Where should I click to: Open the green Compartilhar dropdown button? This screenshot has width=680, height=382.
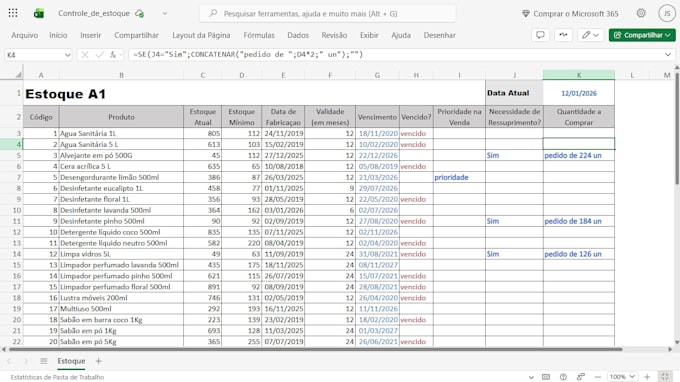tap(642, 35)
